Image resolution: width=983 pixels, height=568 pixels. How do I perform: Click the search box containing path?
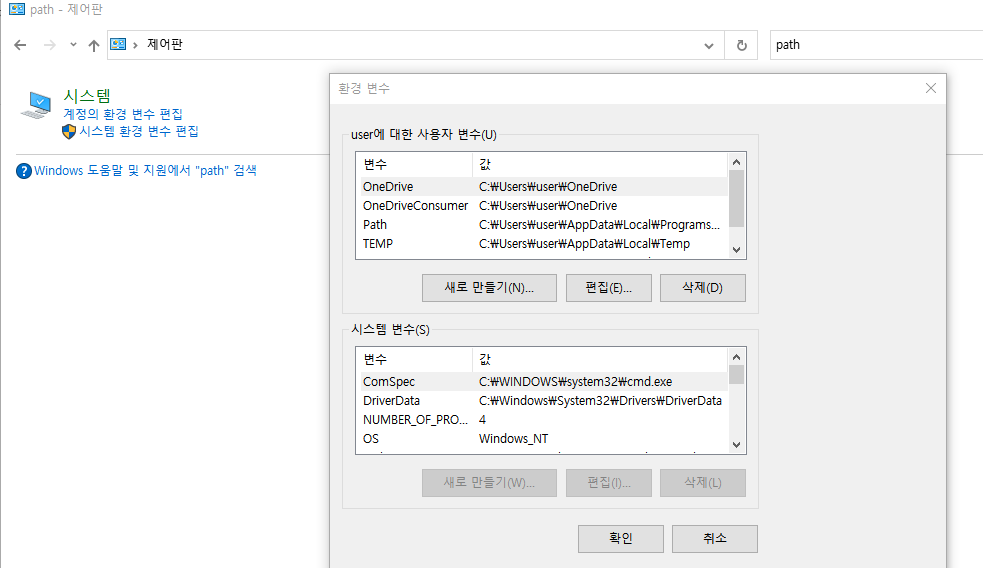click(x=876, y=45)
